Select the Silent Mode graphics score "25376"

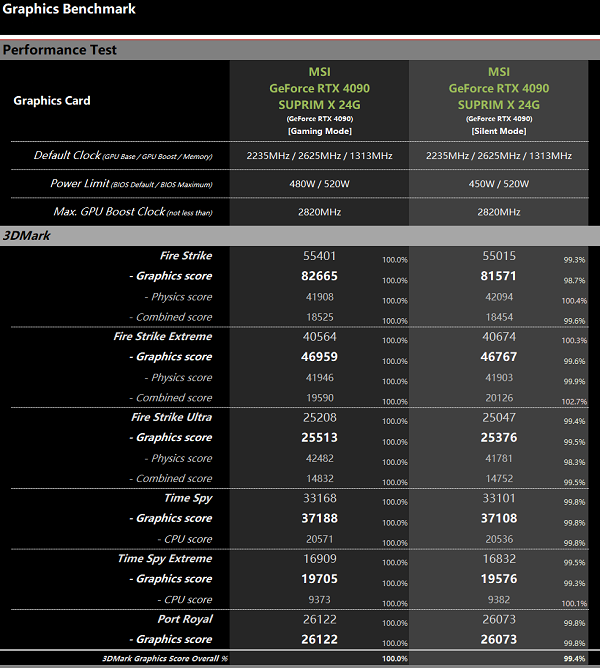pyautogui.click(x=499, y=438)
